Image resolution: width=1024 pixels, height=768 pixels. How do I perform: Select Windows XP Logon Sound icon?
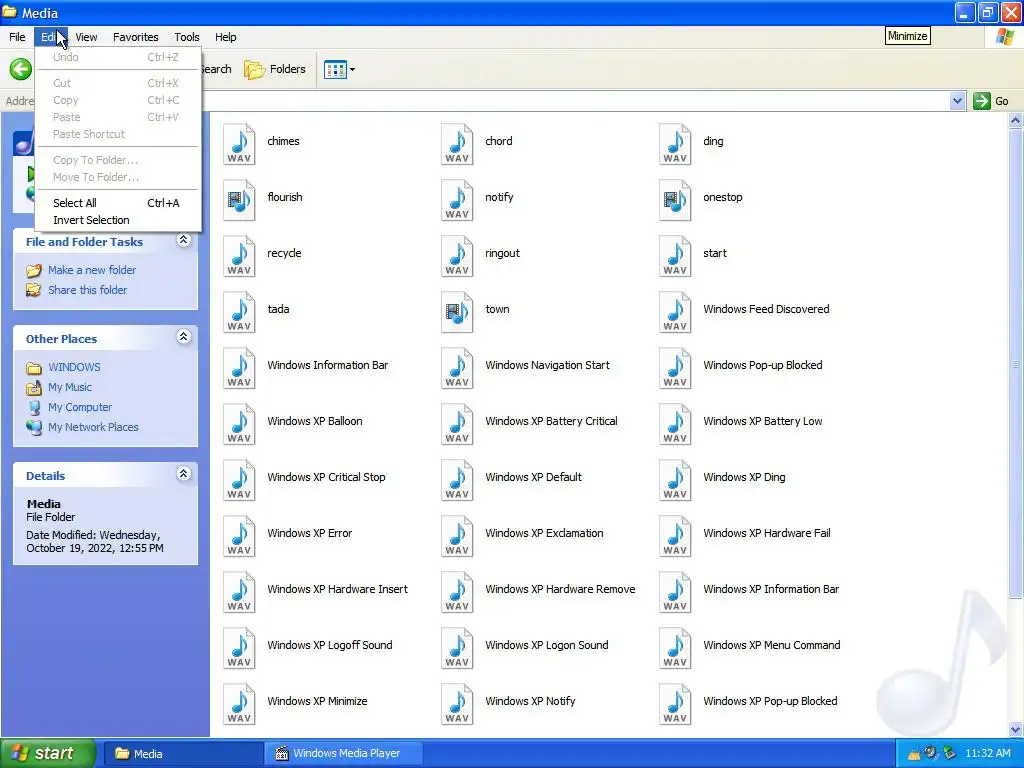pyautogui.click(x=457, y=648)
